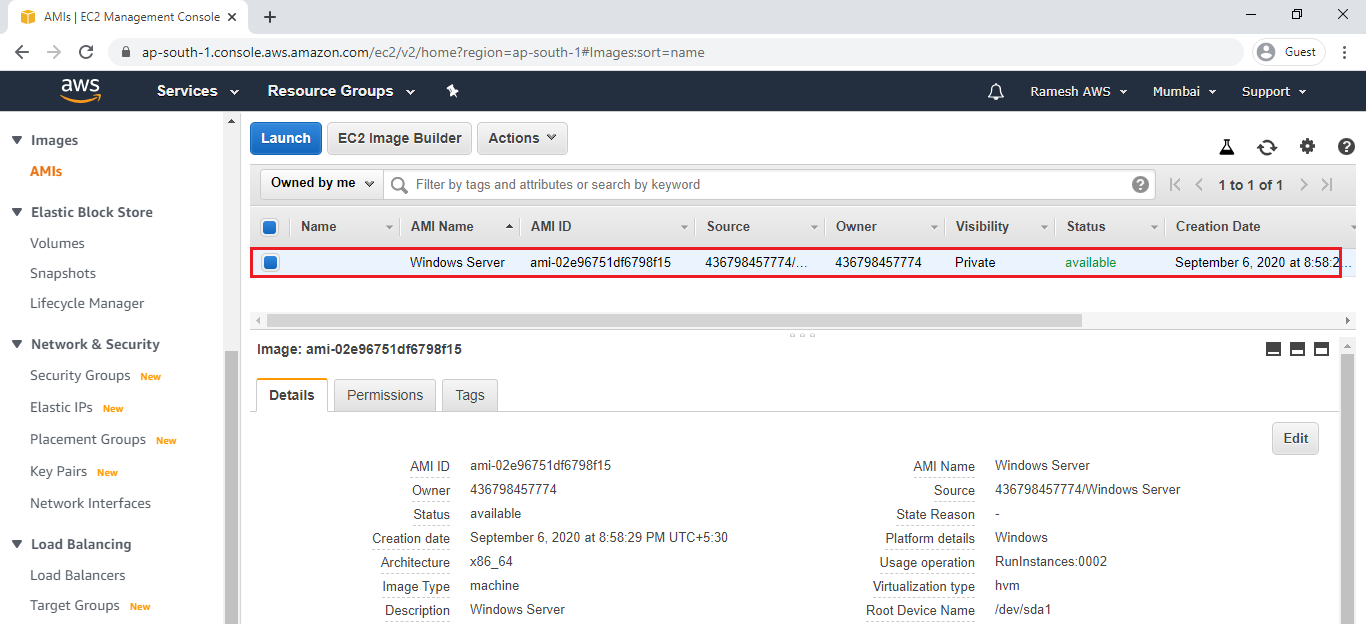The image size is (1366, 624).
Task: Open Lifecycle Manager in the sidebar
Action: point(87,303)
